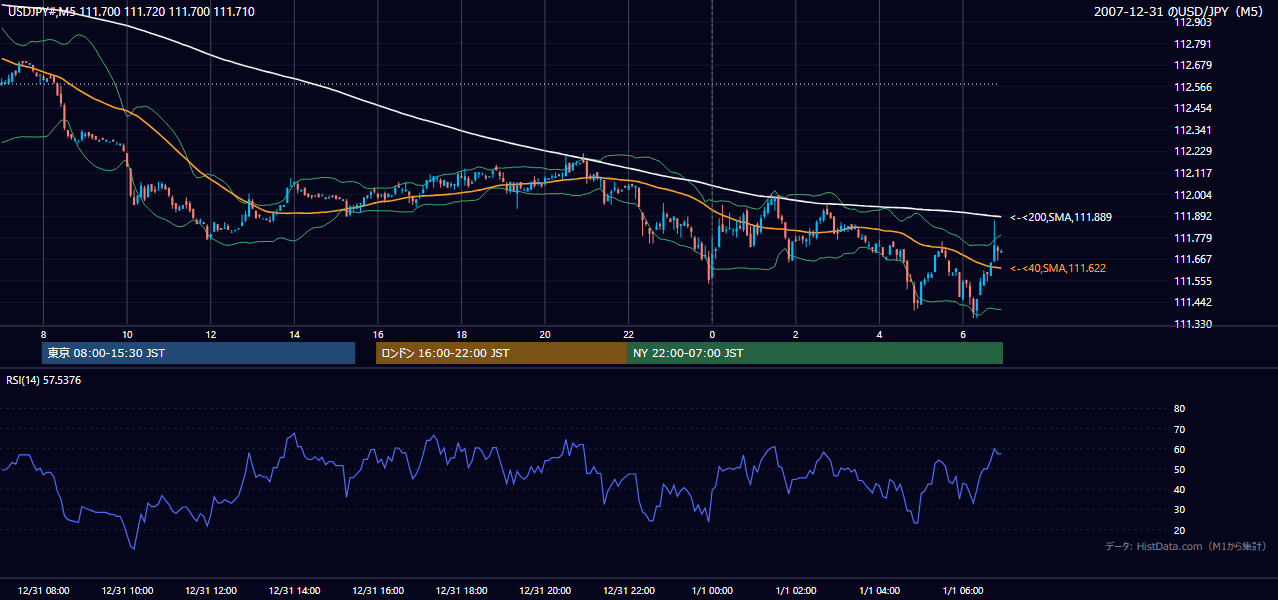
Task: Click RSI scale level 50
Action: coord(1179,469)
